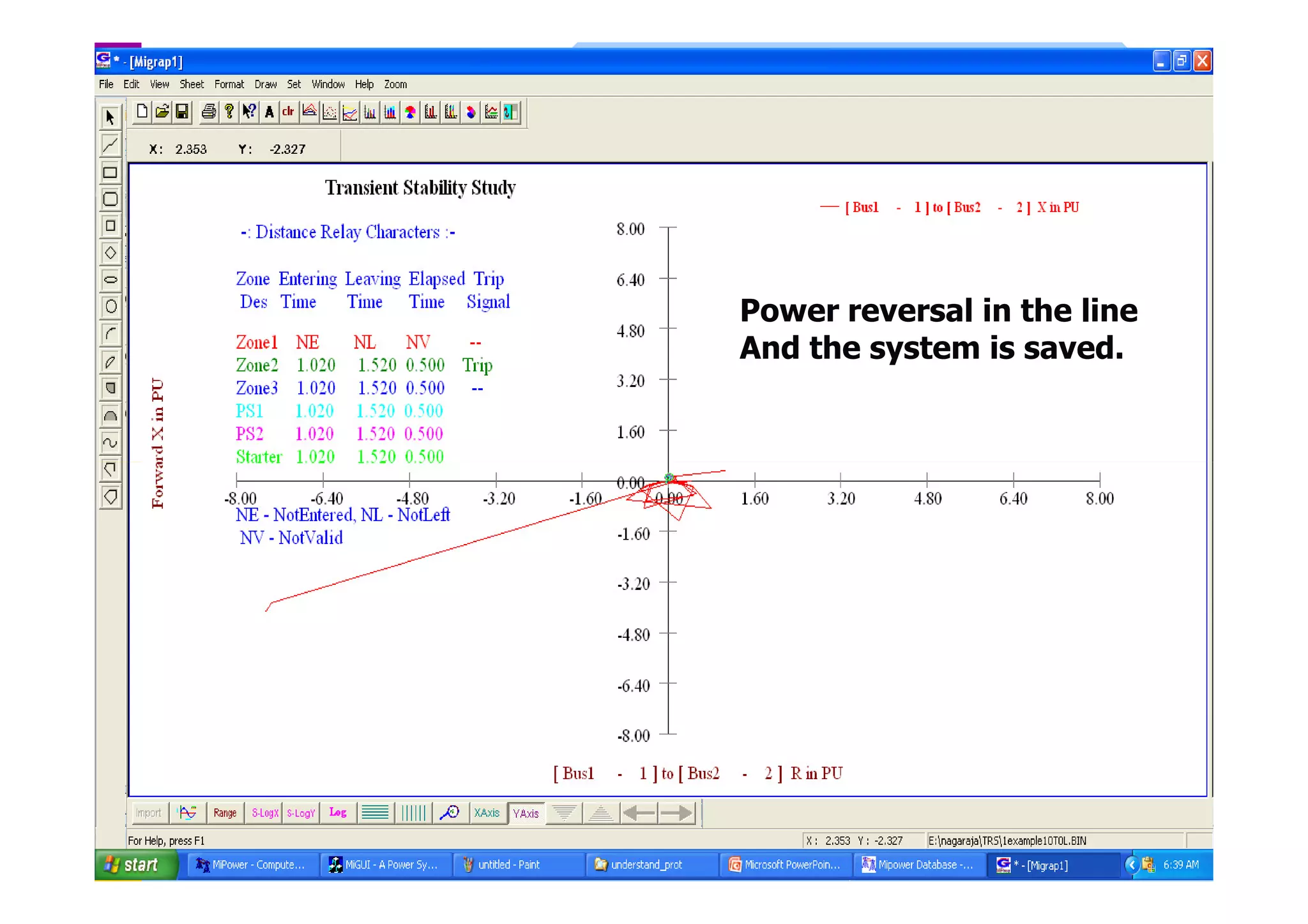The height and width of the screenshot is (924, 1308).
Task: Select the diamond shape tool
Action: point(110,252)
